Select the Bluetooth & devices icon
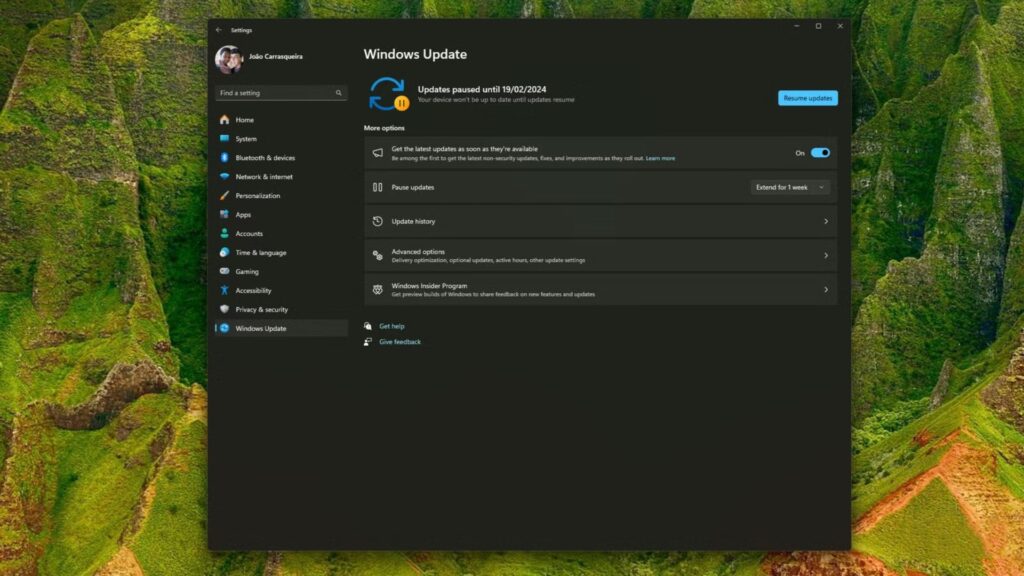This screenshot has height=576, width=1024. [225, 158]
